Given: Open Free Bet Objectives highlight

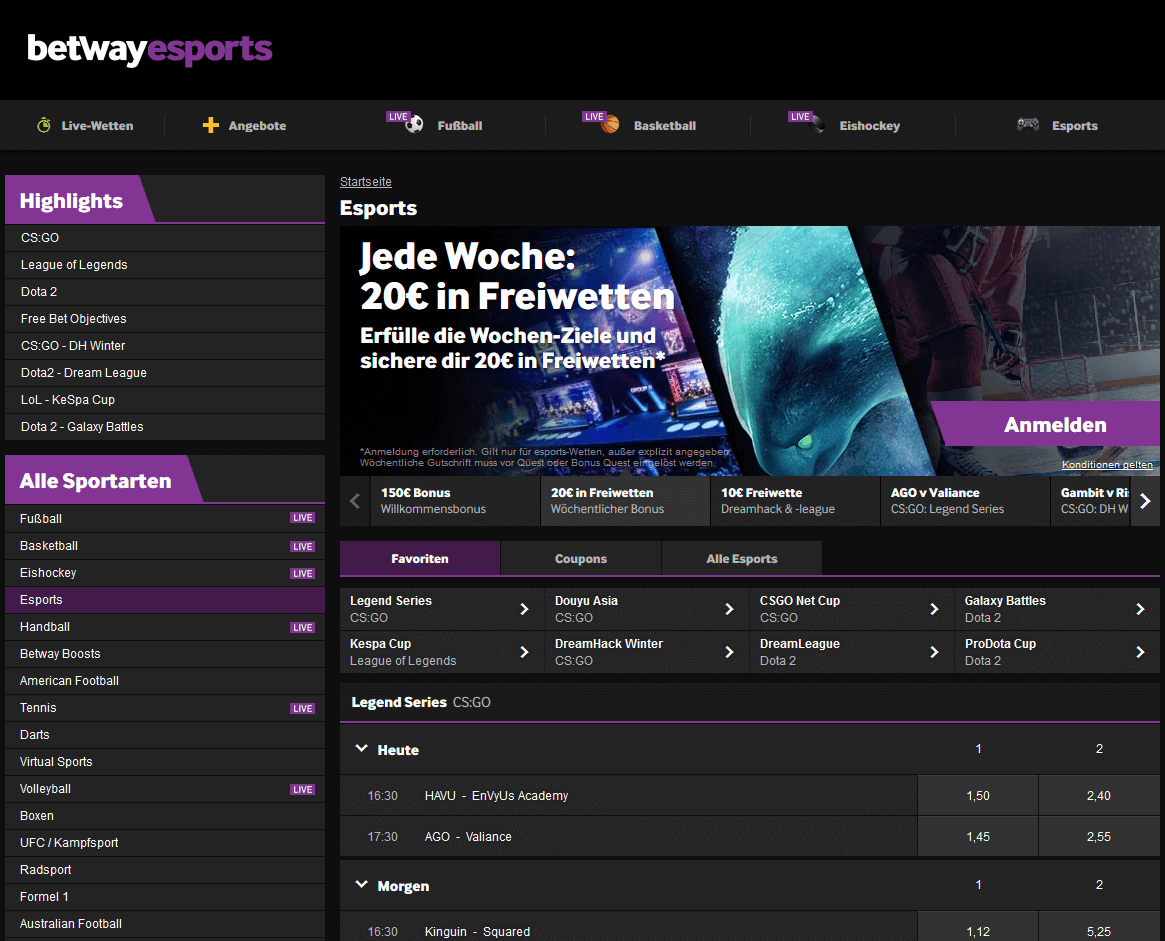Looking at the screenshot, I should click(165, 319).
